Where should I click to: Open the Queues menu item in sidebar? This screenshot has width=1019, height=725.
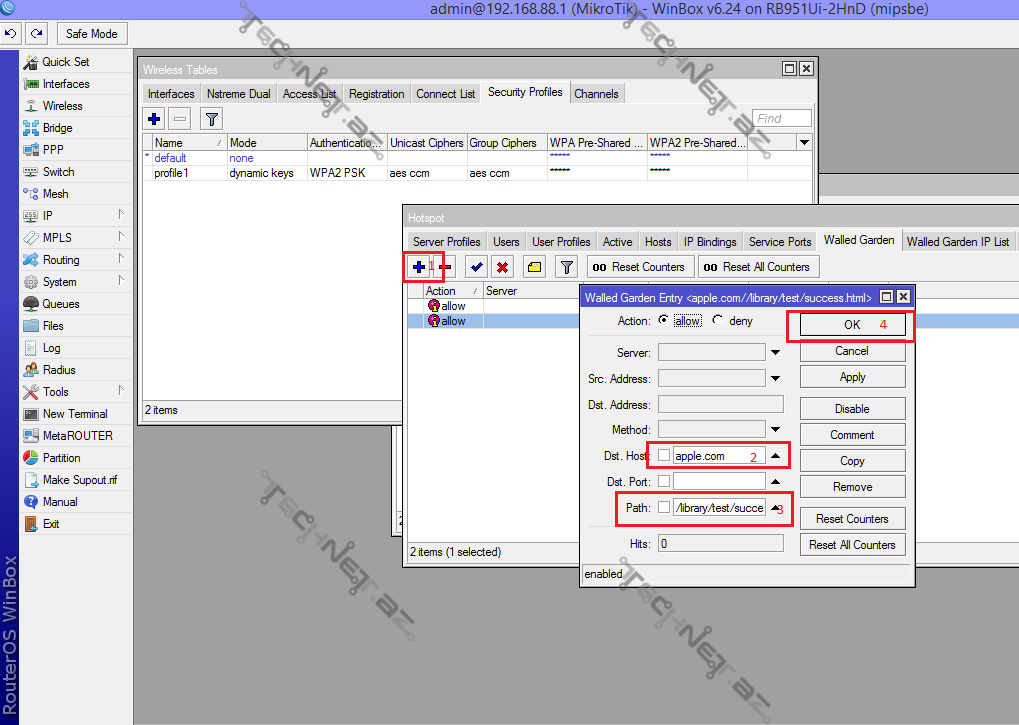[x=60, y=304]
